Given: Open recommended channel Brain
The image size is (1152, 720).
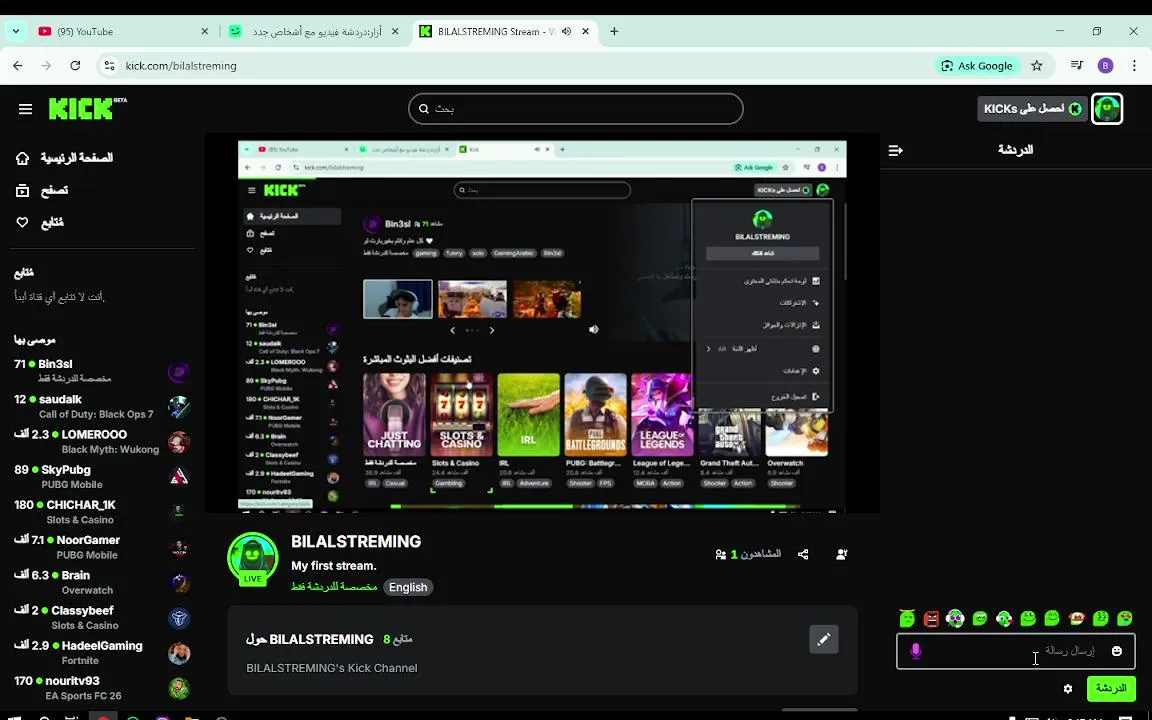Looking at the screenshot, I should point(102,583).
